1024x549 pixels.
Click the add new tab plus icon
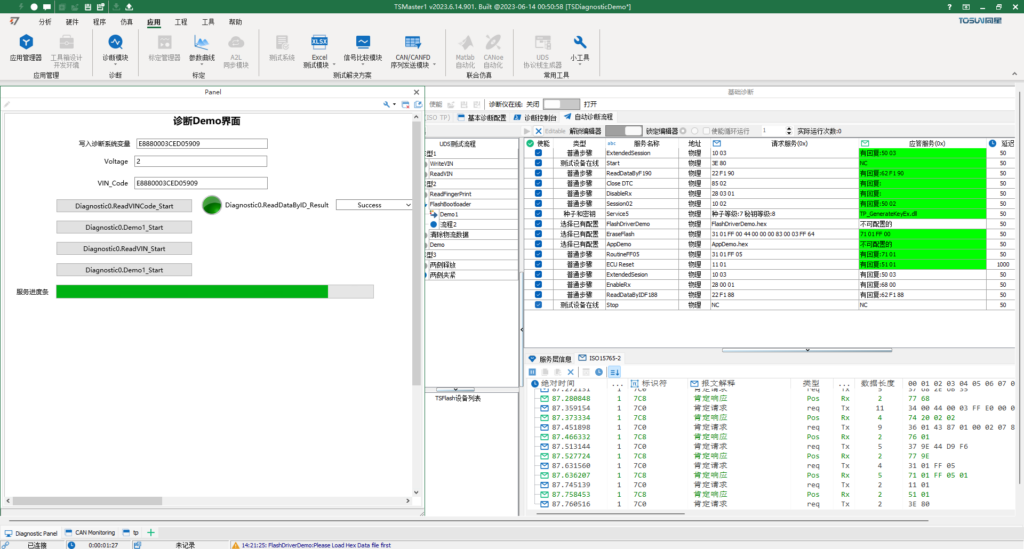click(x=151, y=533)
